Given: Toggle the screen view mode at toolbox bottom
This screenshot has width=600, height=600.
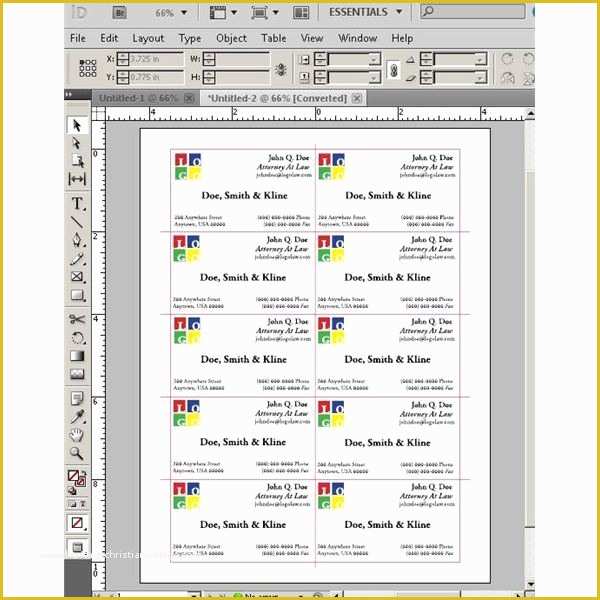Looking at the screenshot, I should tap(77, 548).
